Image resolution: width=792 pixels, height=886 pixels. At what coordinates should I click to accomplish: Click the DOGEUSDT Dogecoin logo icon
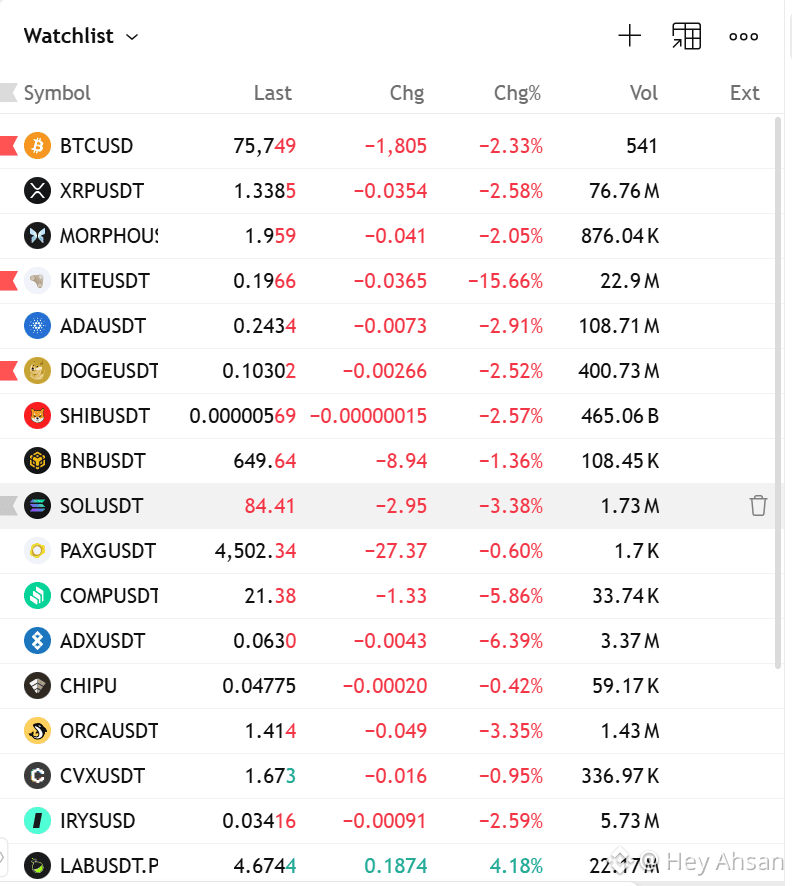[37, 371]
